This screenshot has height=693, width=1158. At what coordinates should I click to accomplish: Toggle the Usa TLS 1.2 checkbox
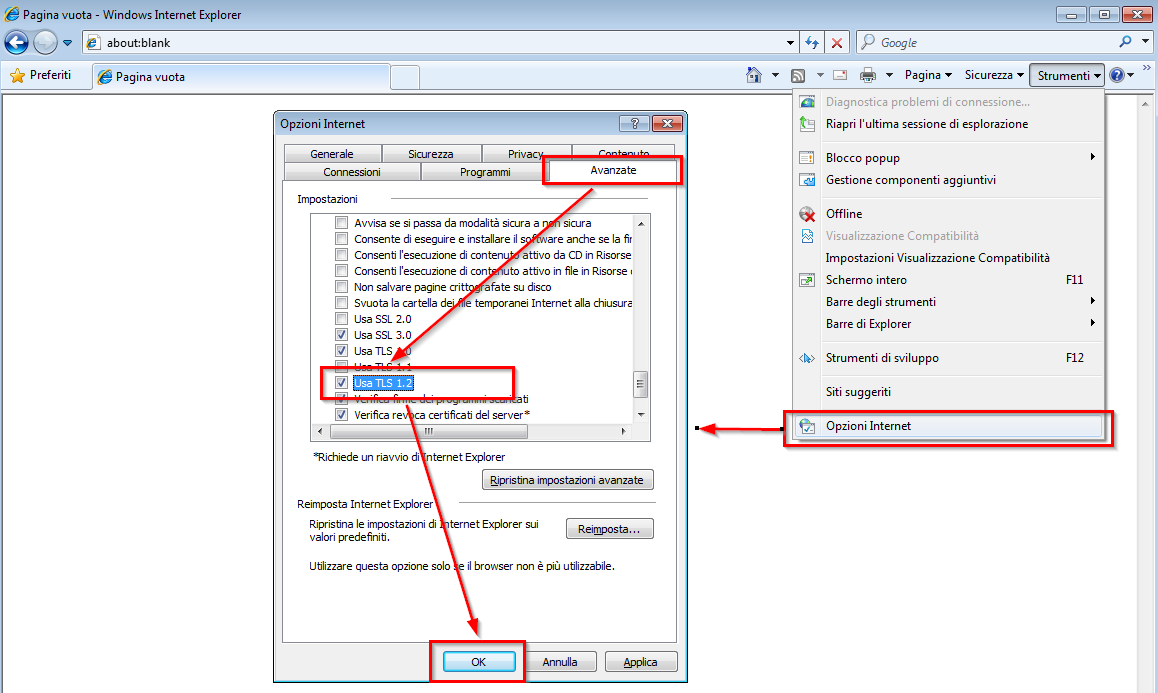pos(341,383)
